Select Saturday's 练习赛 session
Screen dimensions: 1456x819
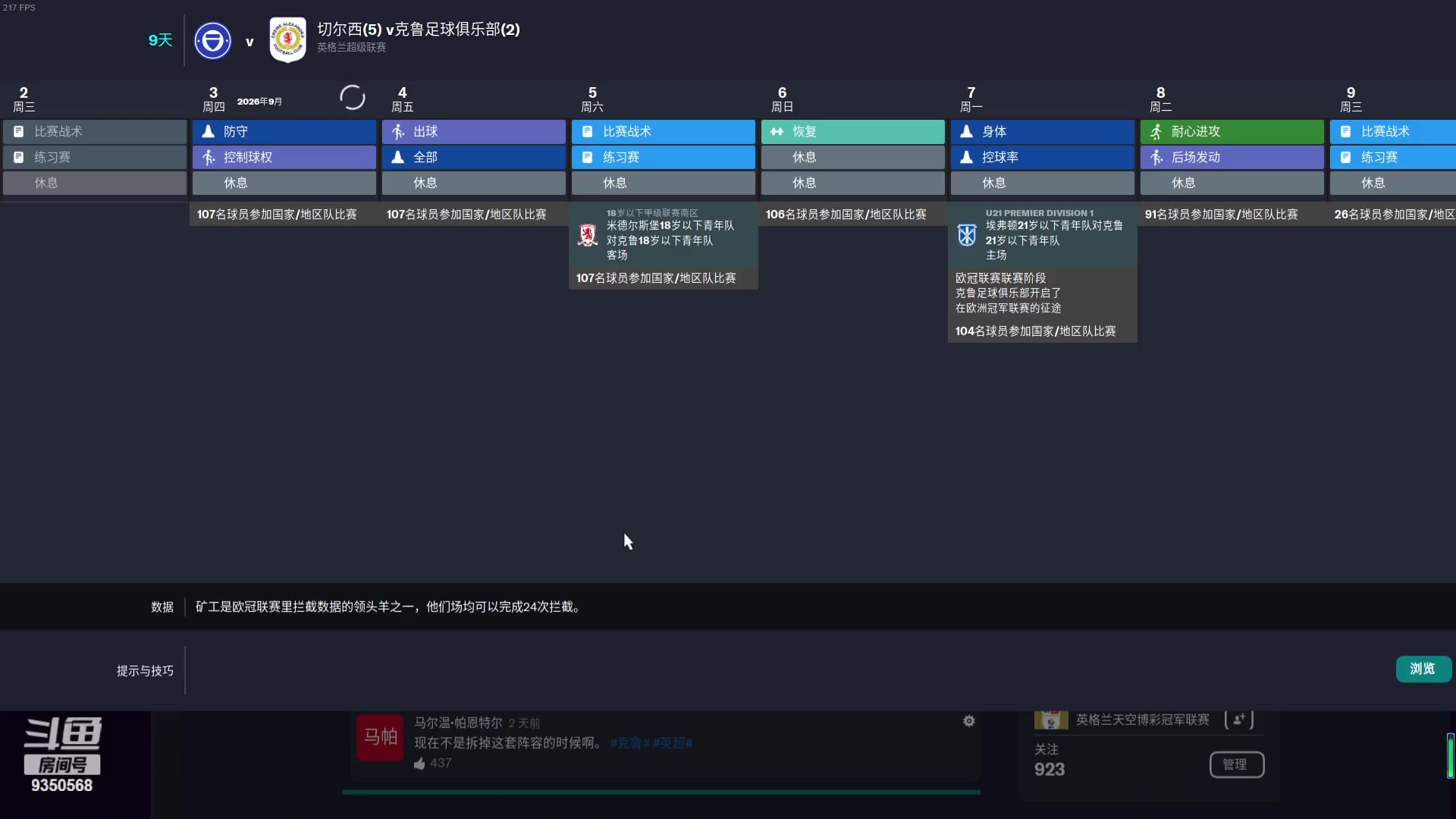[664, 157]
